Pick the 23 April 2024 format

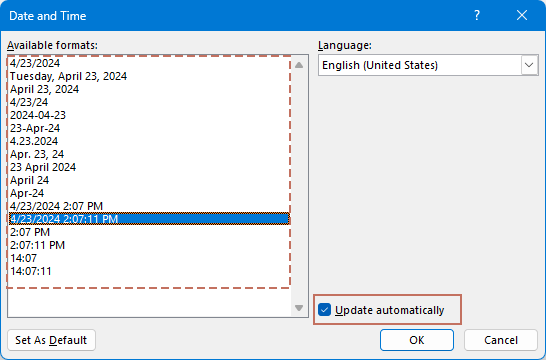tap(43, 167)
